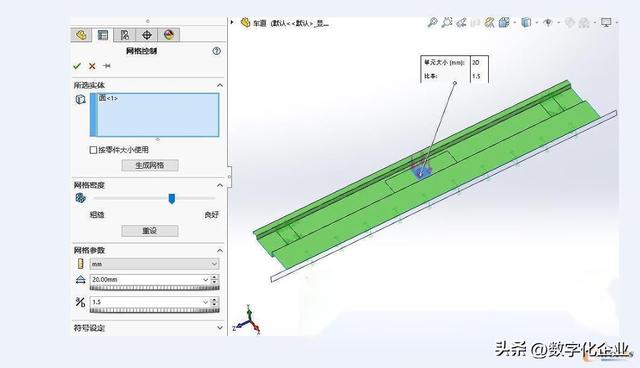Image resolution: width=640 pixels, height=368 pixels.
Task: Click the 20.00mm element size field
Action: [146, 279]
